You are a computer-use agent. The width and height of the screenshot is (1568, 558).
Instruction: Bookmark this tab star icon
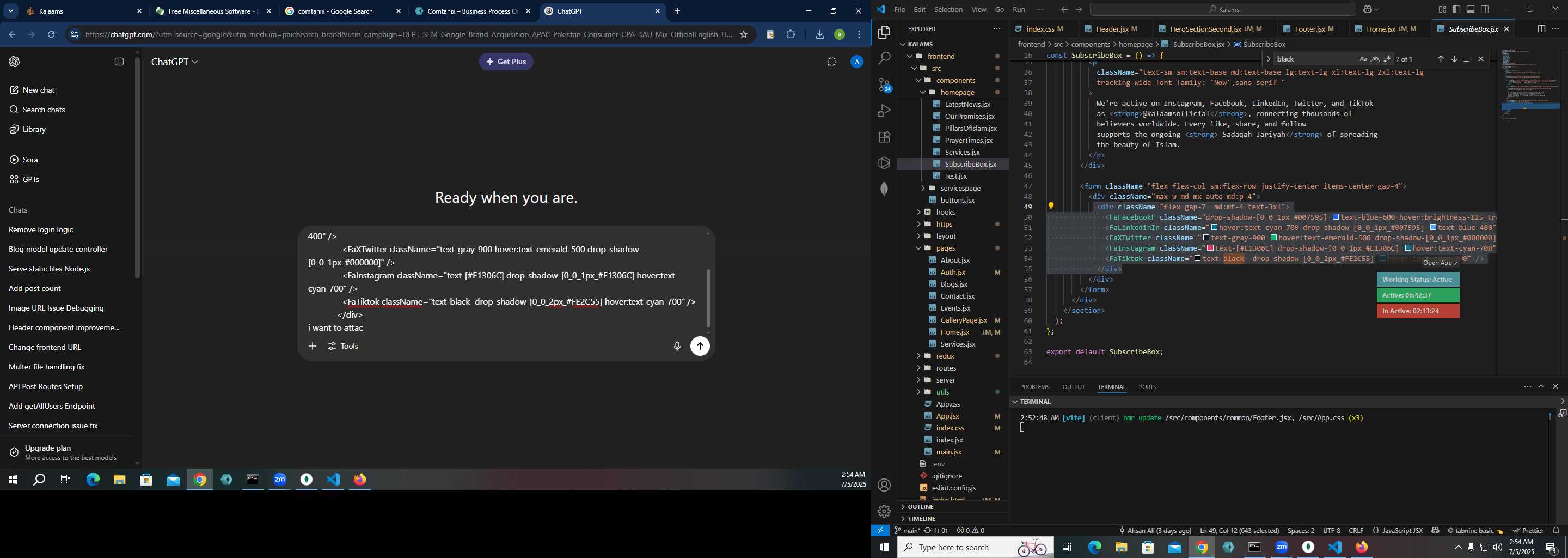pyautogui.click(x=743, y=35)
